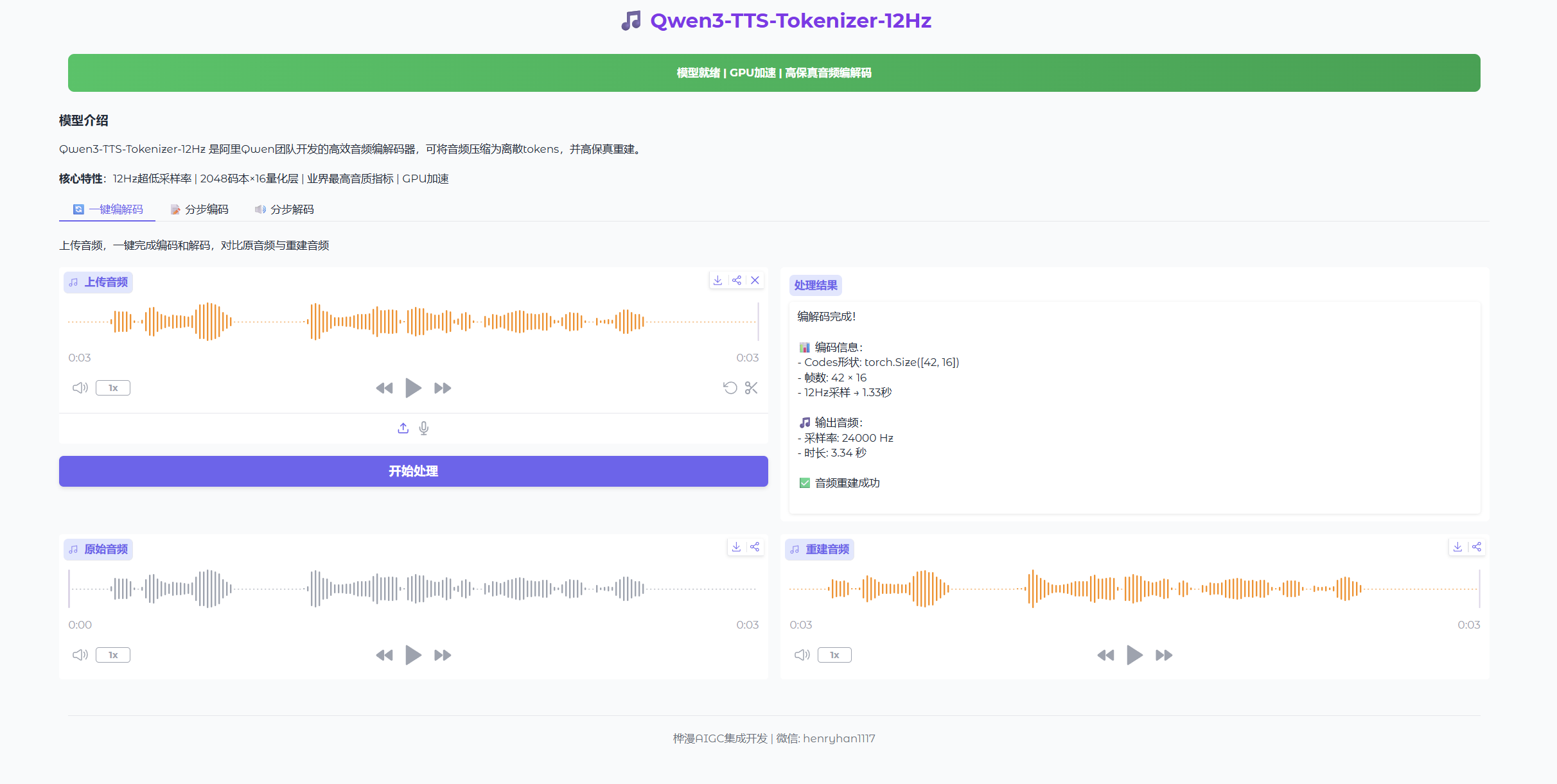Click the 开始处理 button
This screenshot has width=1557, height=784.
[x=413, y=471]
